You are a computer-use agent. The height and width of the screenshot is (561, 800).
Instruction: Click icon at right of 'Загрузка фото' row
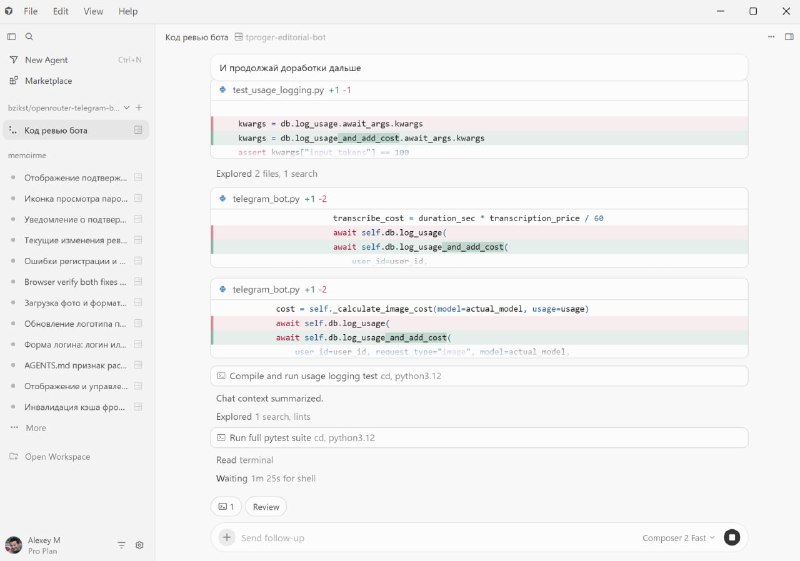[x=138, y=302]
